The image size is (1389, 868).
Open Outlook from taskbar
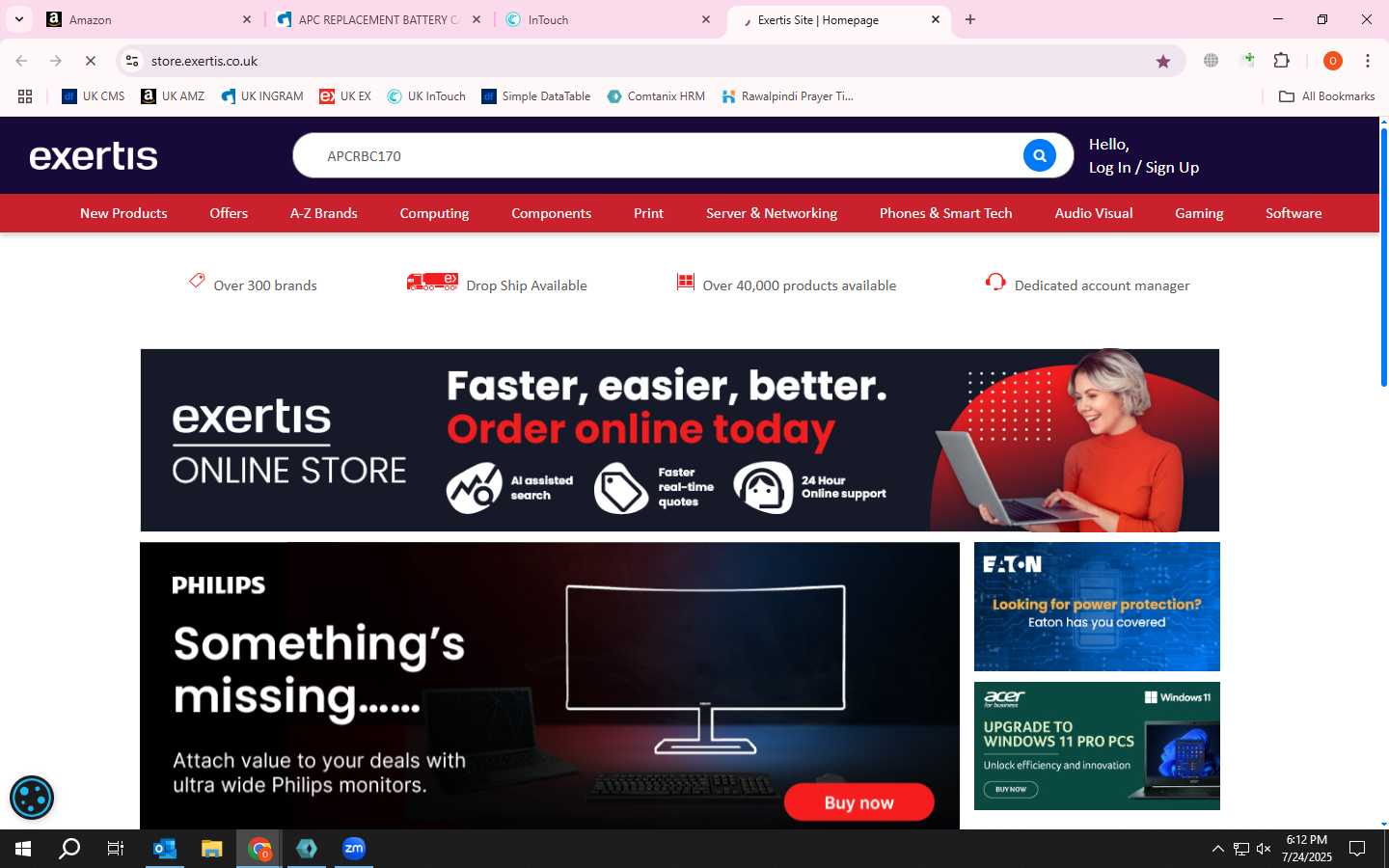pos(165,849)
